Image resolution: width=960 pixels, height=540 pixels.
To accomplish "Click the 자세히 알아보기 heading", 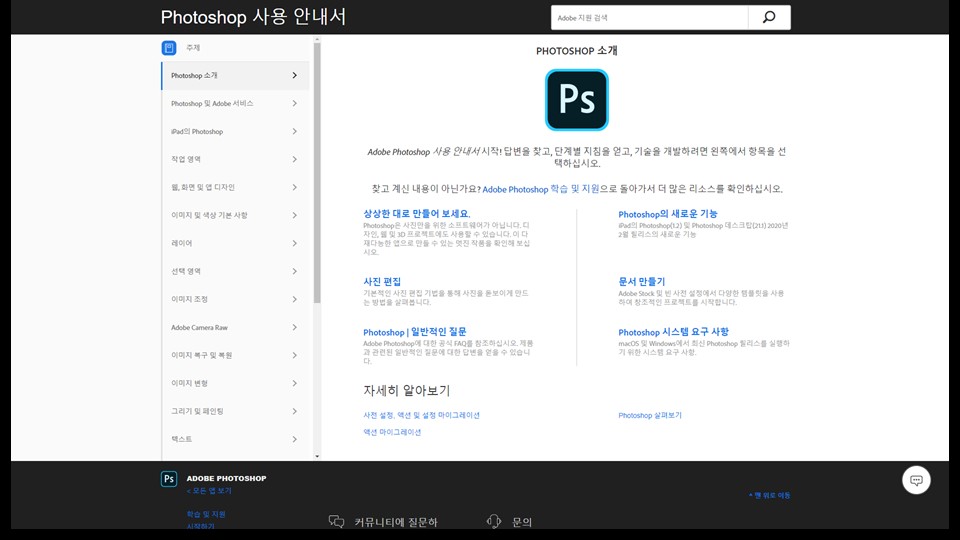I will point(407,390).
